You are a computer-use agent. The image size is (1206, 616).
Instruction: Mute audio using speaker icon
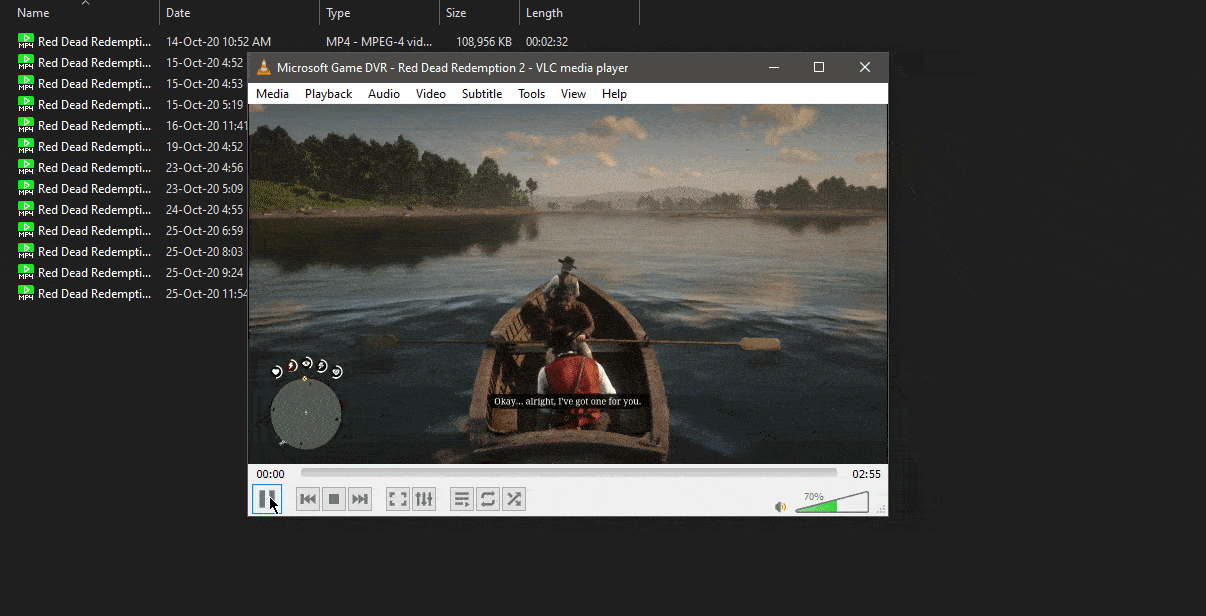point(780,507)
